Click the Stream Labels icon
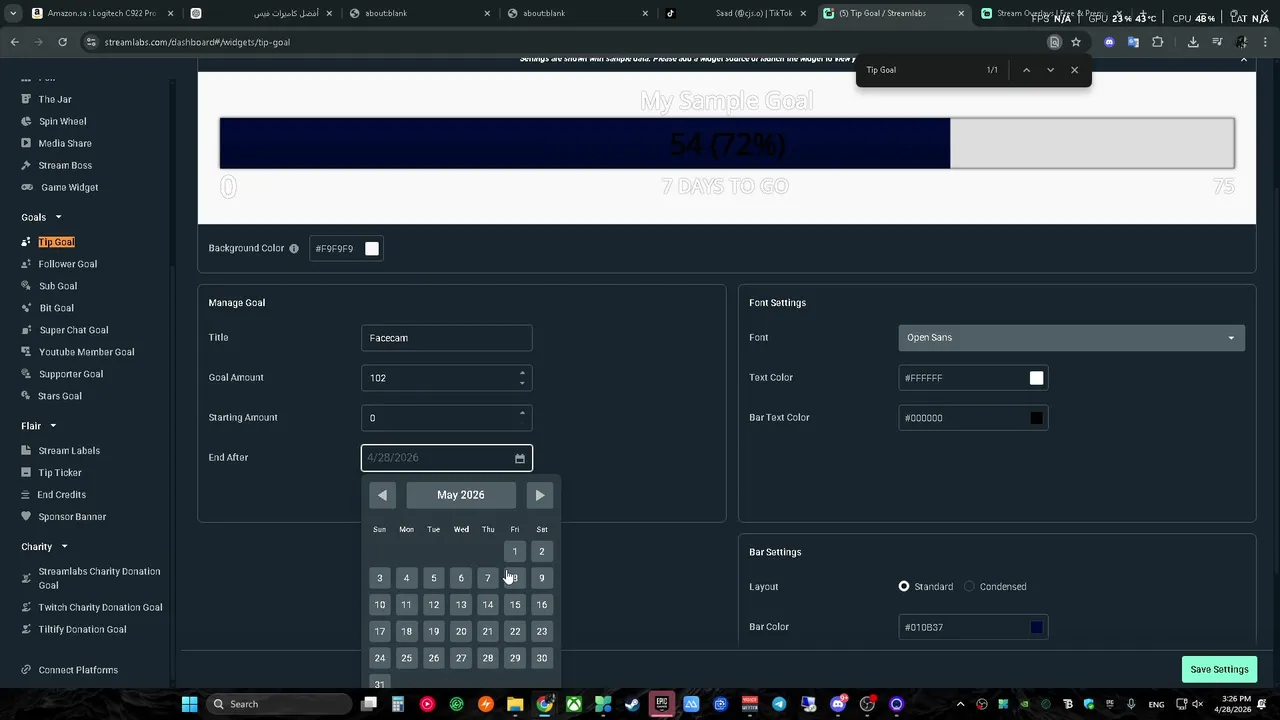The width and height of the screenshot is (1280, 720). click(27, 451)
